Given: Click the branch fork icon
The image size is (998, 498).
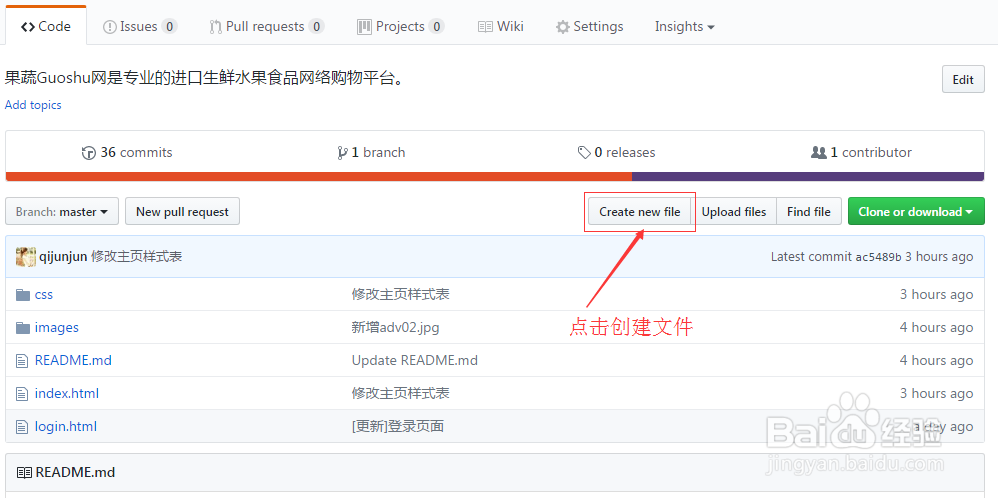Looking at the screenshot, I should (x=342, y=153).
